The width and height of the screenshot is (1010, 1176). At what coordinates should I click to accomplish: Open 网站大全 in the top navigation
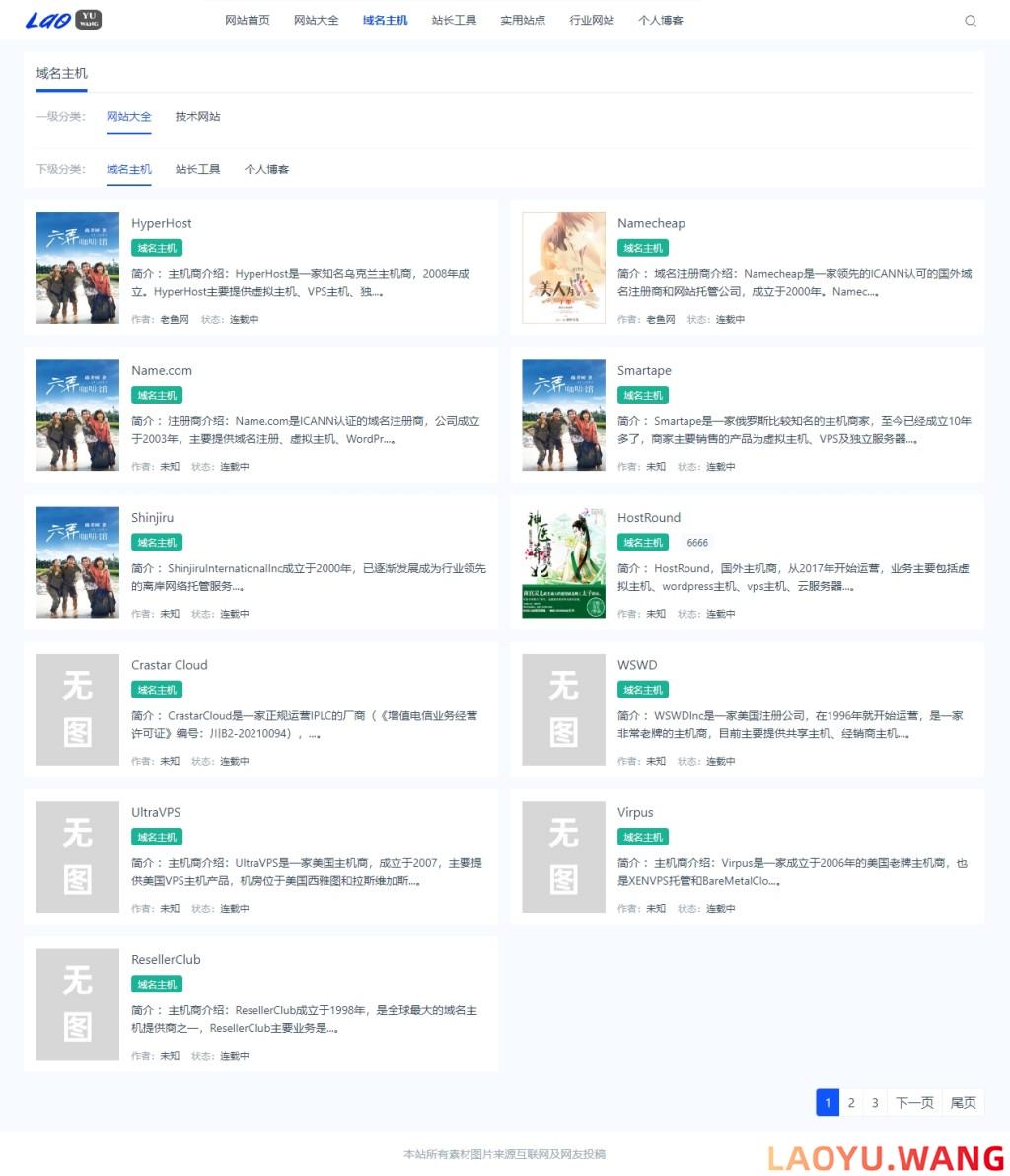tap(317, 21)
